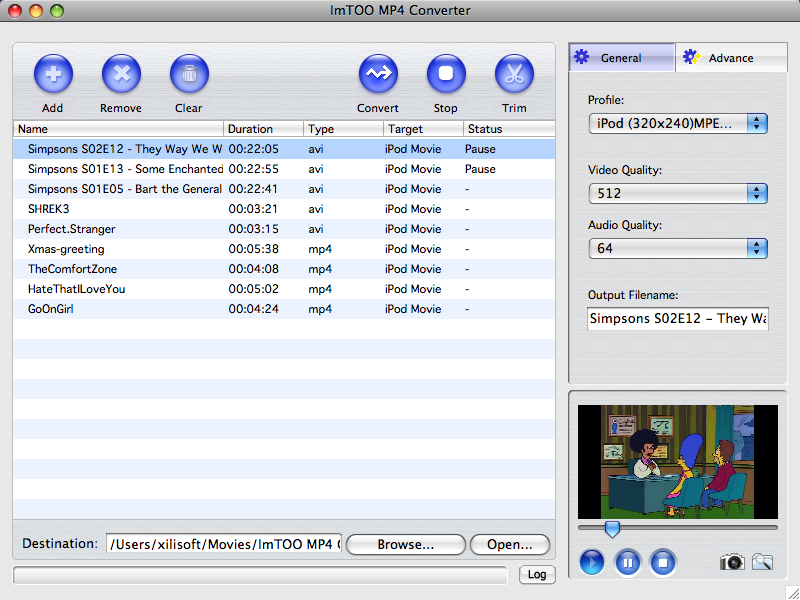Select the Simpsons S01E13 row
800x600 pixels.
[x=284, y=169]
